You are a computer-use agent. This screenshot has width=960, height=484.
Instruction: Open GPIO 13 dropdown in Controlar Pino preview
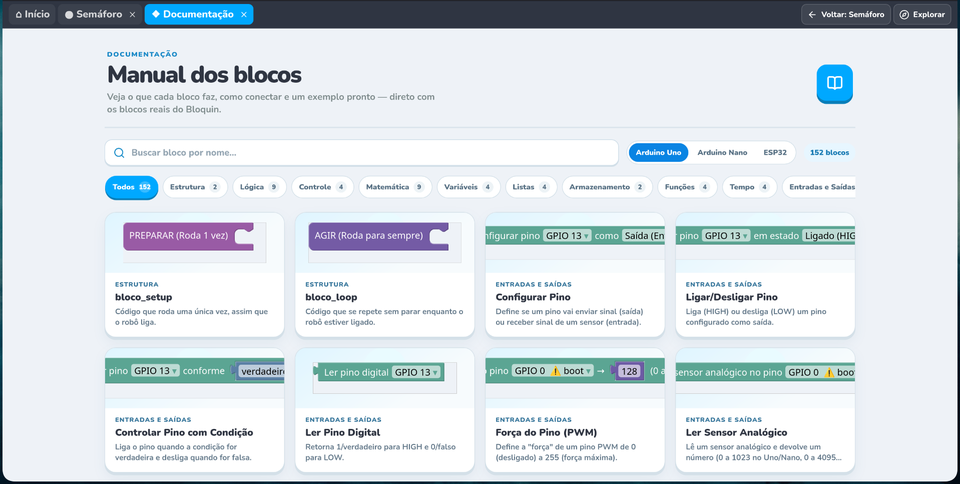click(x=156, y=371)
